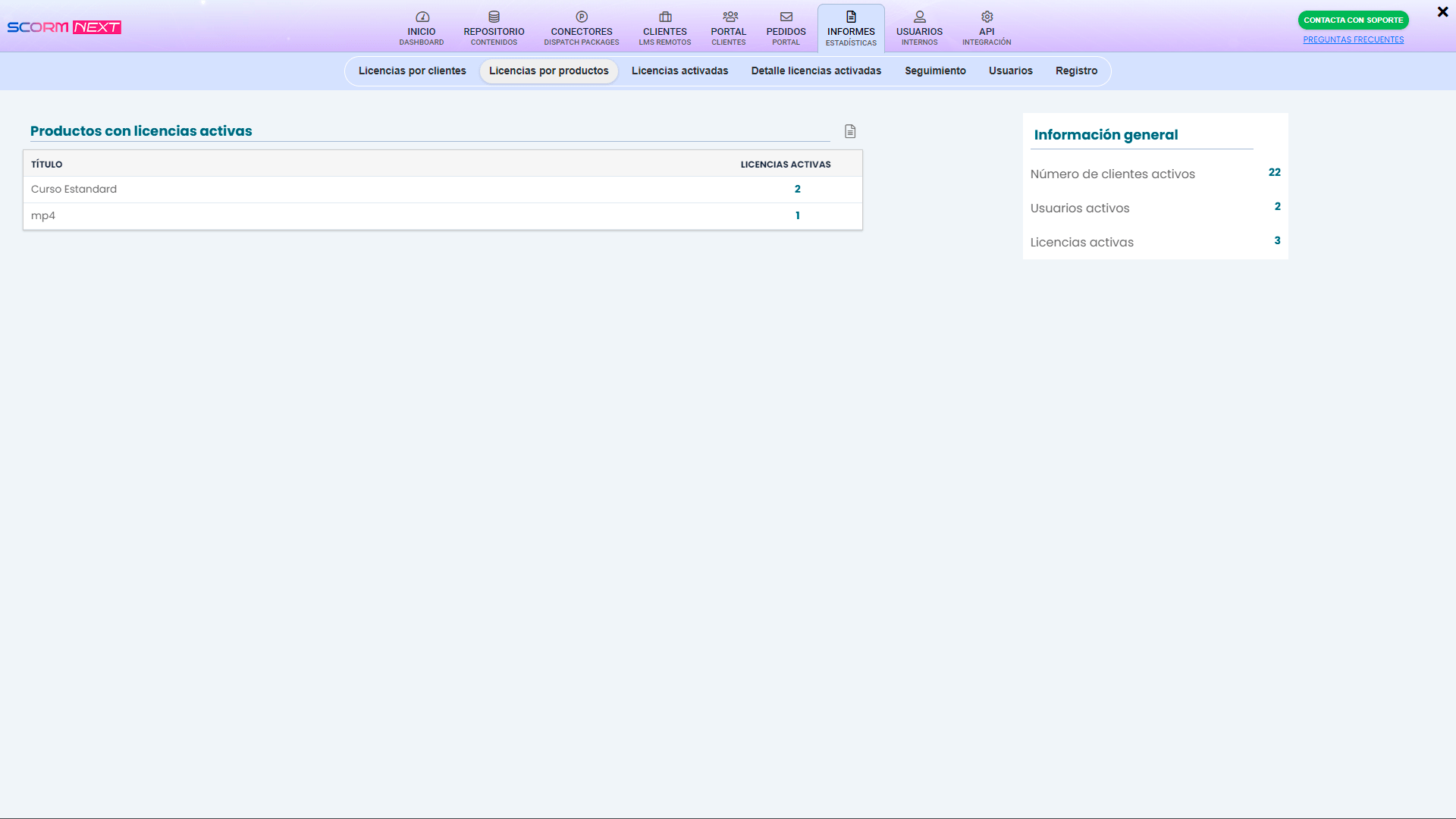Open the Licencias activadas tab
The image size is (1456, 819).
(x=679, y=71)
